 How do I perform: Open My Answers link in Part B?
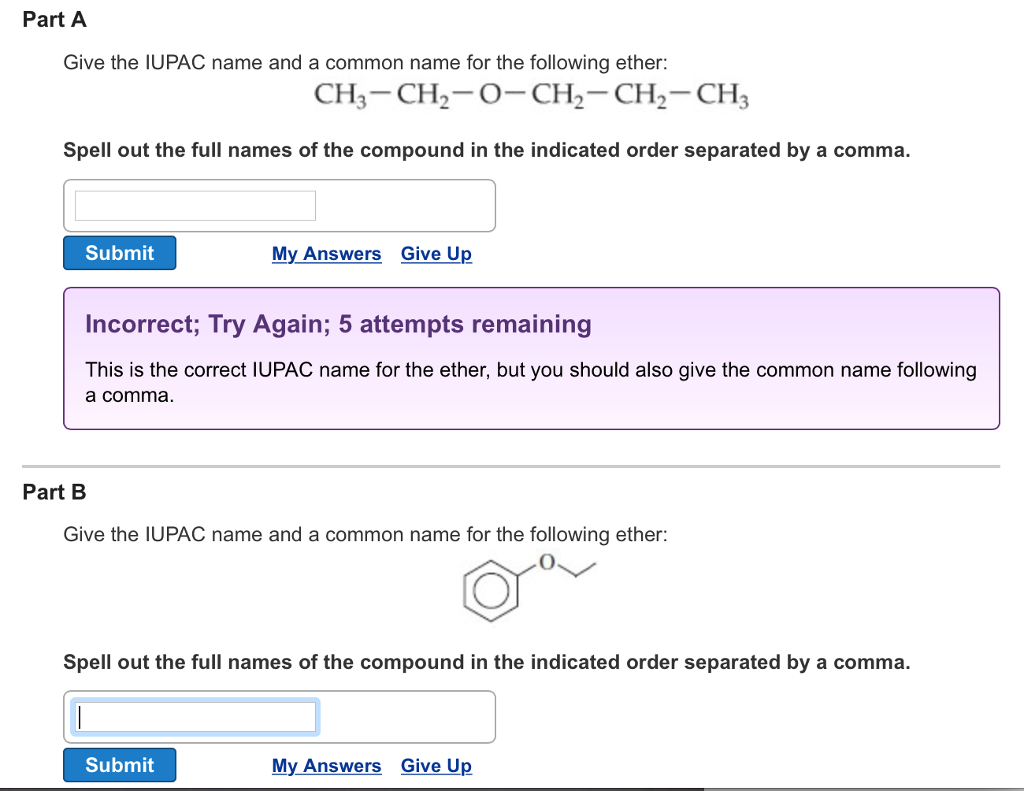[x=326, y=766]
